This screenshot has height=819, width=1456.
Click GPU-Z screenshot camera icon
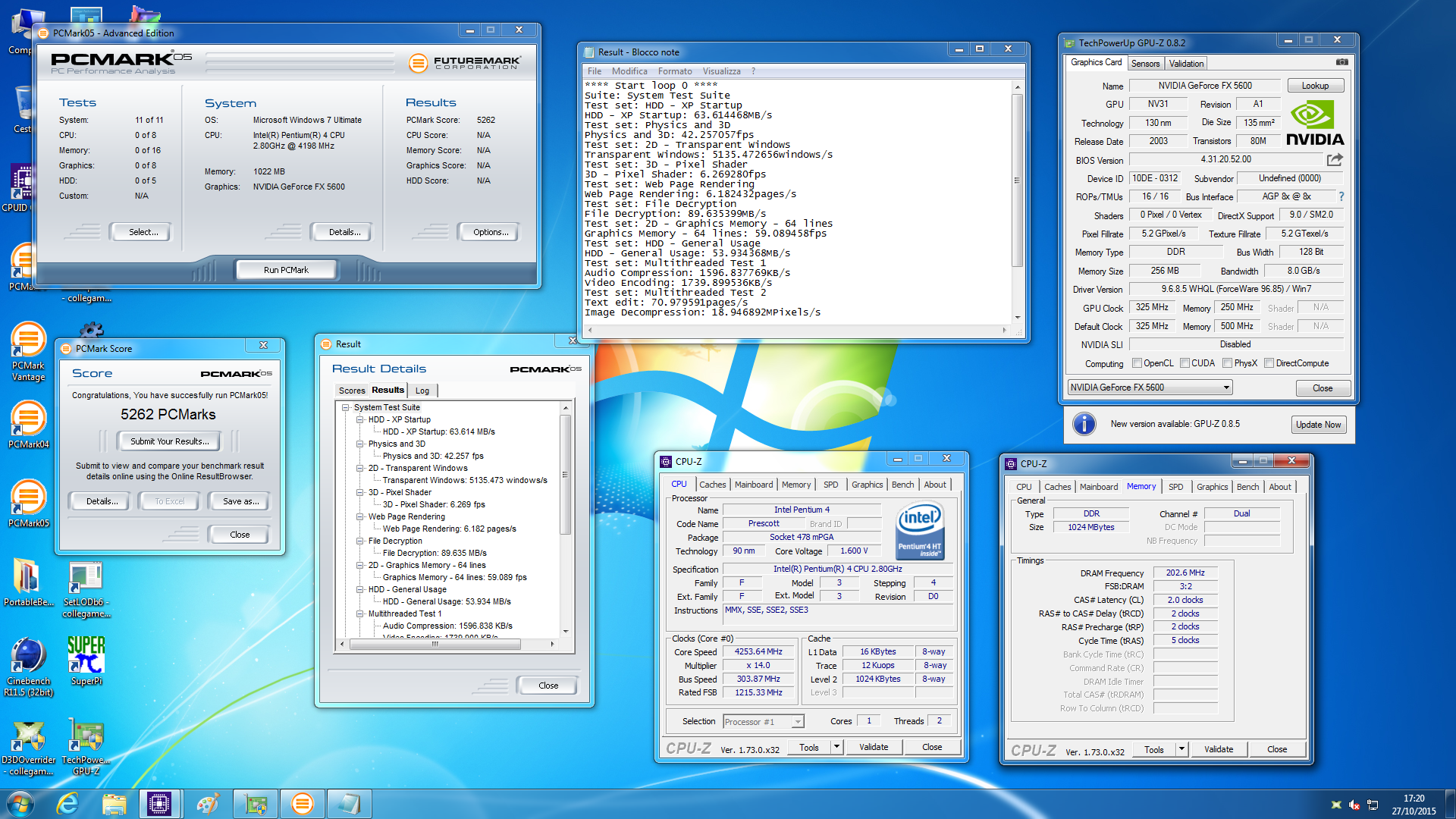pyautogui.click(x=1341, y=62)
